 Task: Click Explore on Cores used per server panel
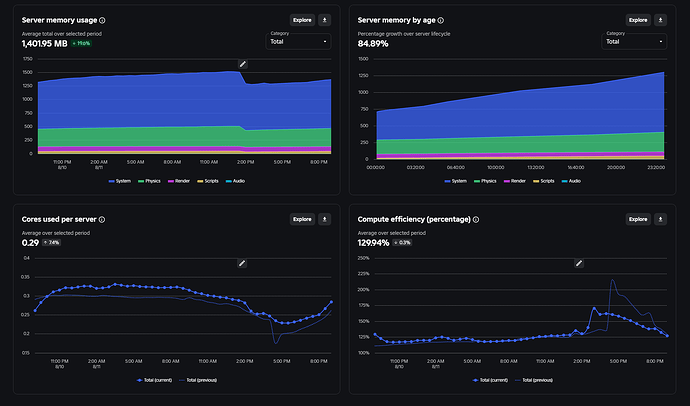click(x=302, y=219)
